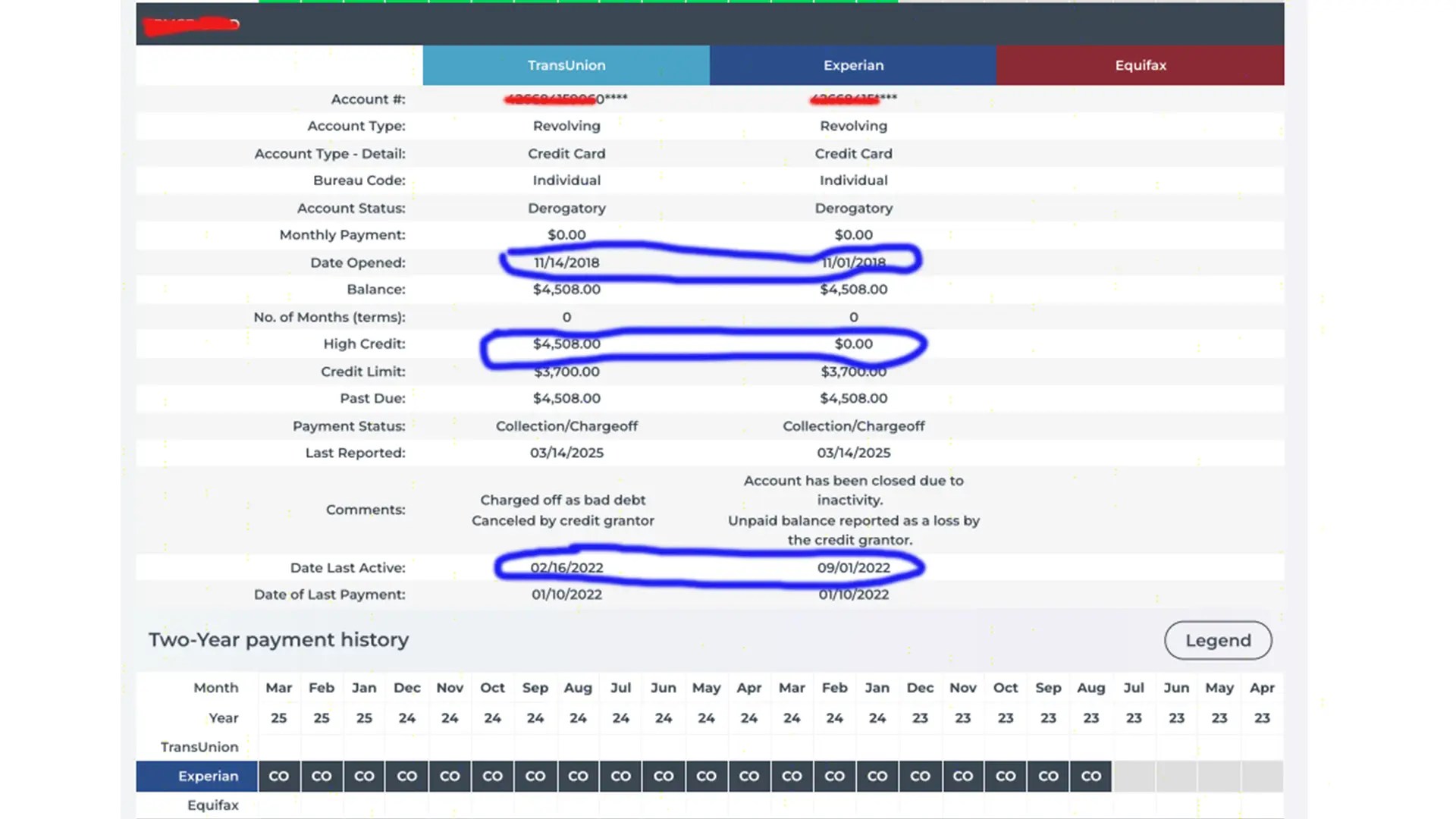Click TransUnion's "Collection/Chargeoff" payment status
Viewport: 1456px width, 819px height.
(x=566, y=426)
